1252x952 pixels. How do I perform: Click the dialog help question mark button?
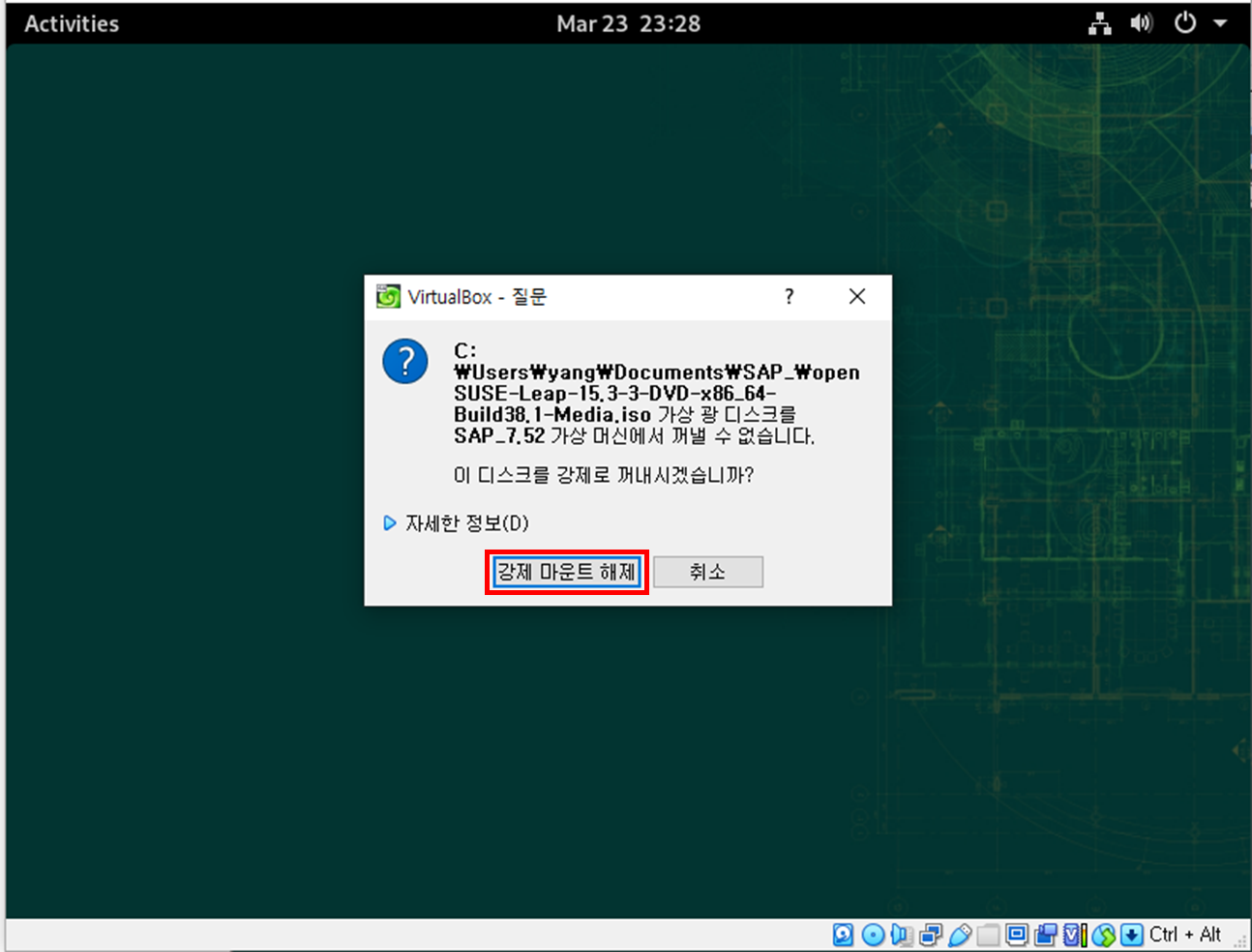click(x=789, y=296)
